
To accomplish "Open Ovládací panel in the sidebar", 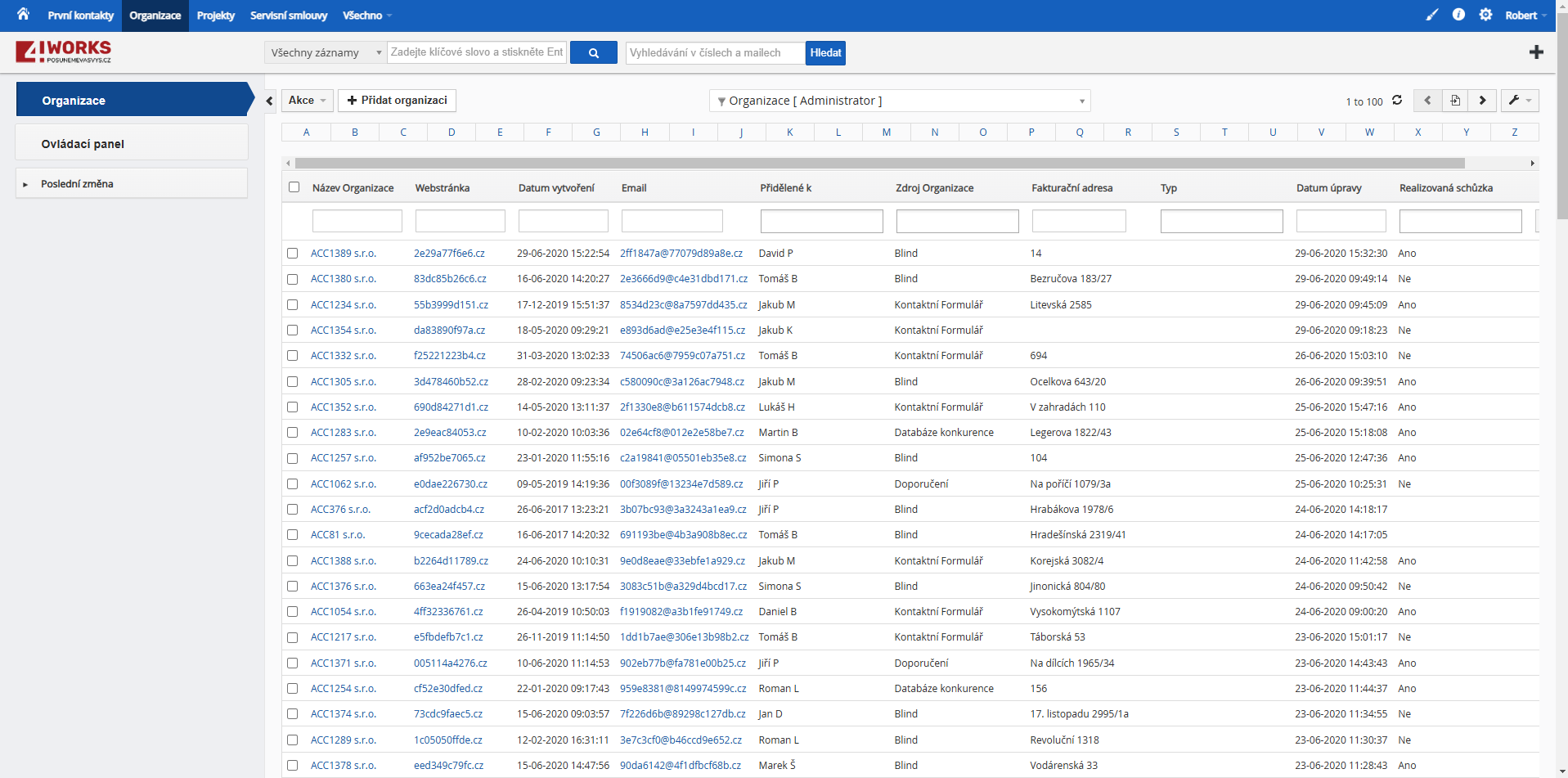I will 132,143.
